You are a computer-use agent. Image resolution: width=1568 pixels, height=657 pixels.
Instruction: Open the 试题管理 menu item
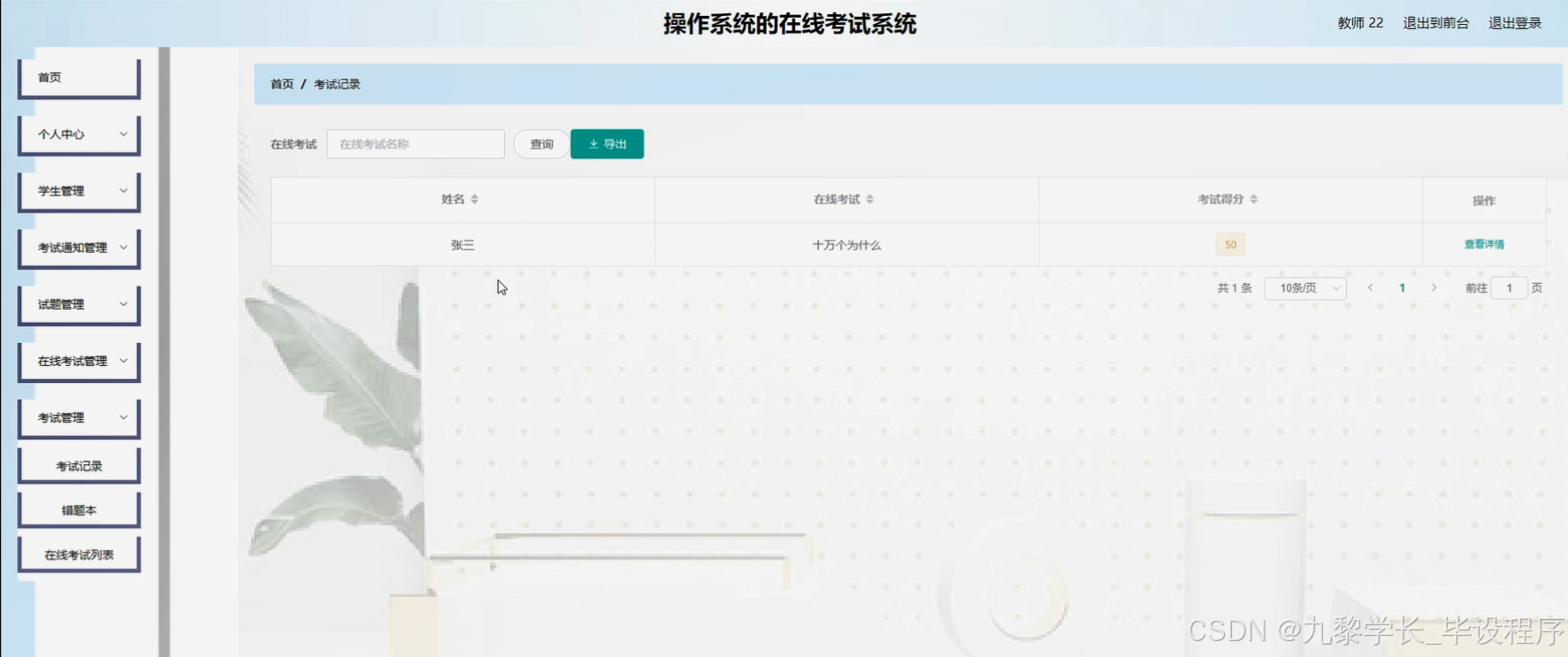(x=80, y=304)
